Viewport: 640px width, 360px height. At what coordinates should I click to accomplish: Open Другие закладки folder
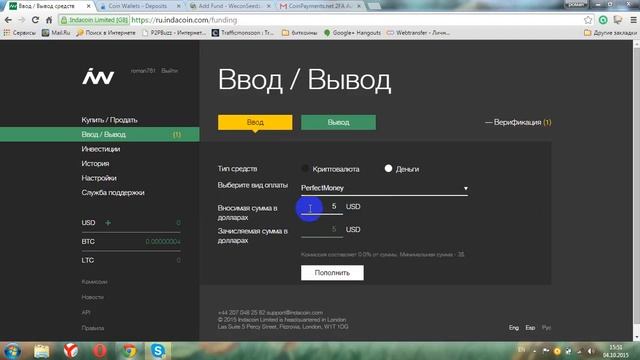[x=610, y=33]
